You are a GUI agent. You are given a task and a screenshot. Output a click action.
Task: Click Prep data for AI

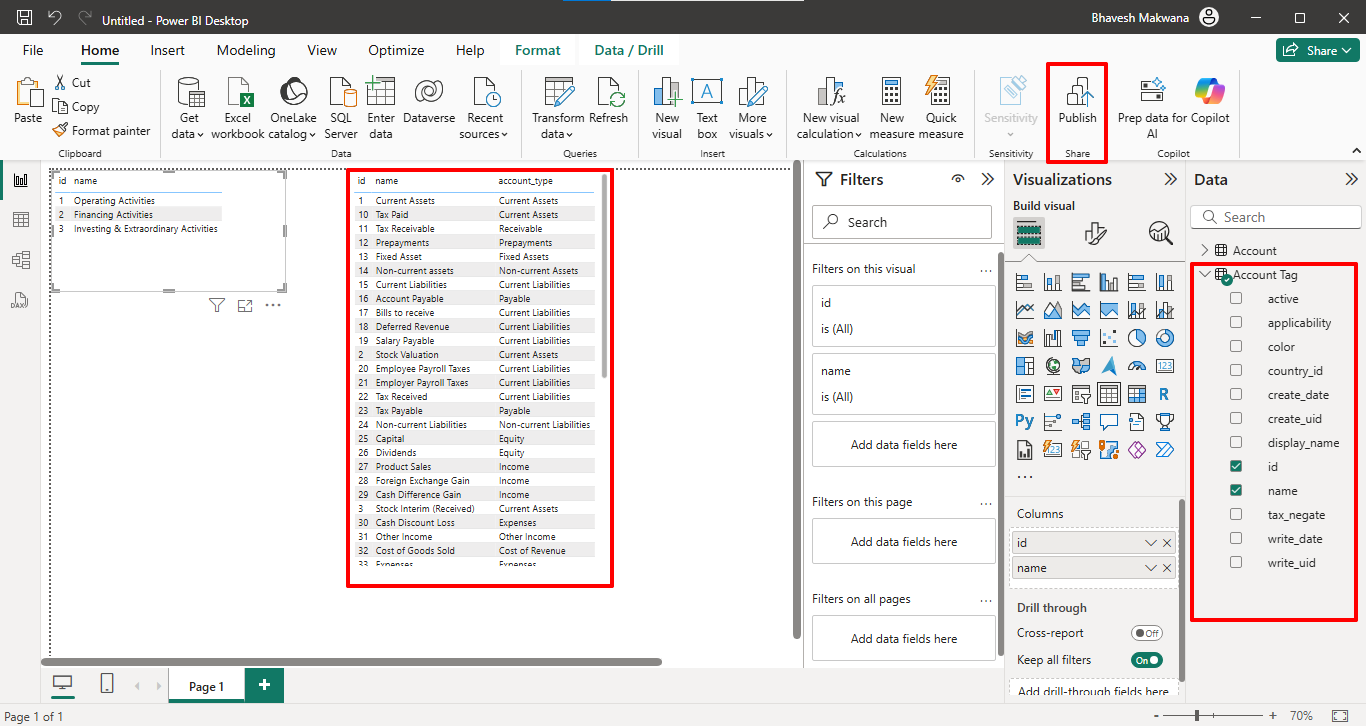click(x=1153, y=108)
